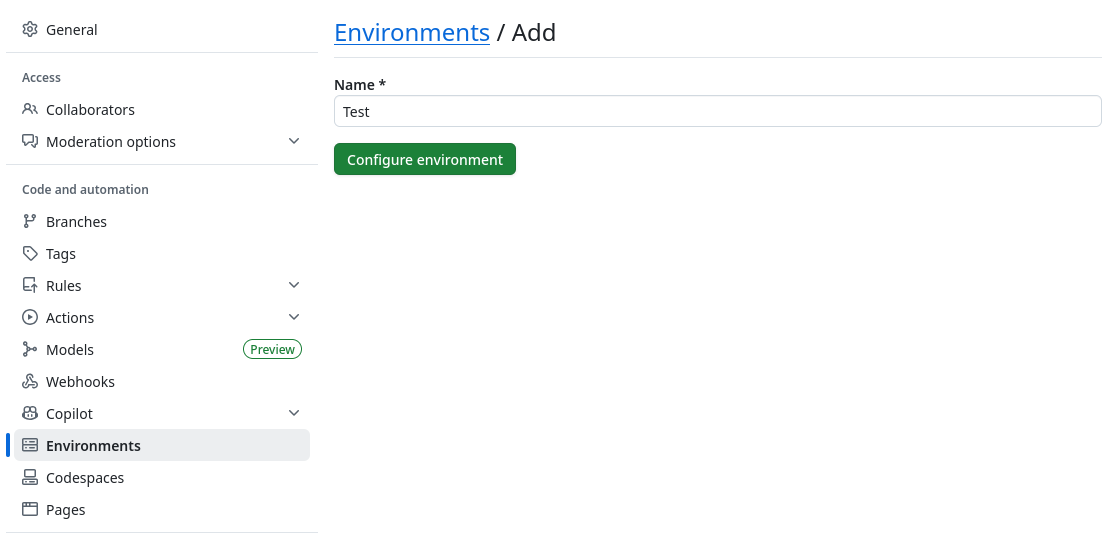
Task: Follow the Environments breadcrumb link
Action: [x=411, y=33]
